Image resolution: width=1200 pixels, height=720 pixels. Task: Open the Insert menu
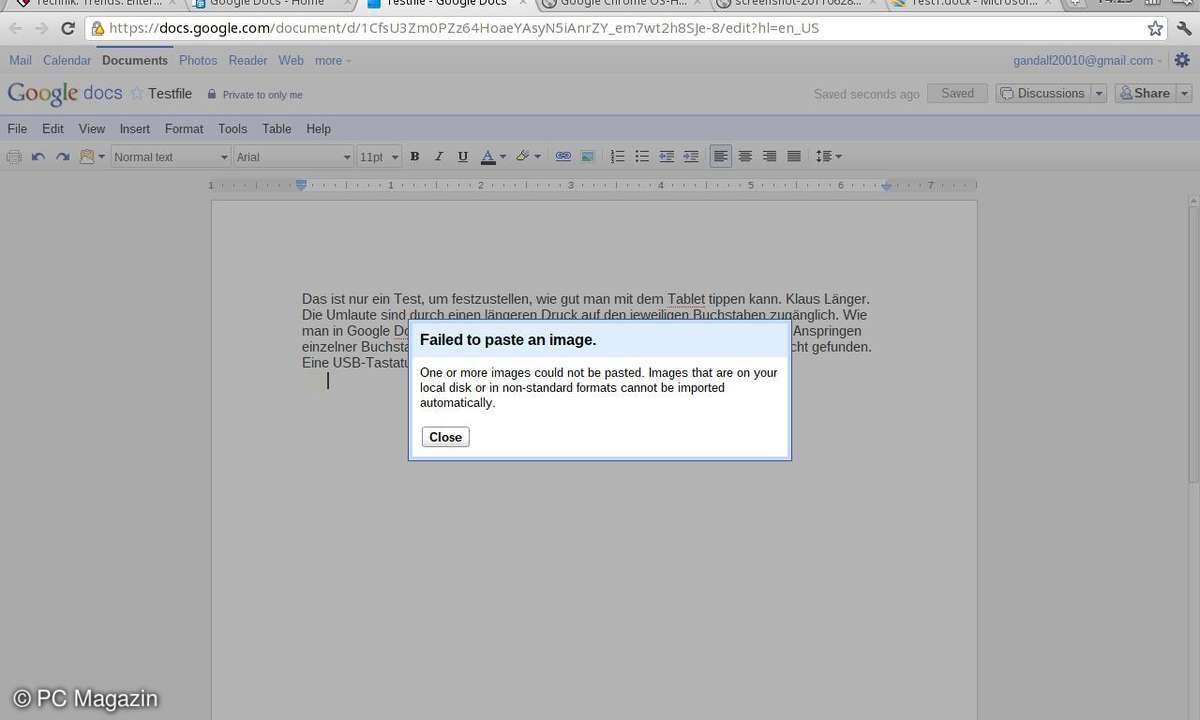(x=135, y=129)
